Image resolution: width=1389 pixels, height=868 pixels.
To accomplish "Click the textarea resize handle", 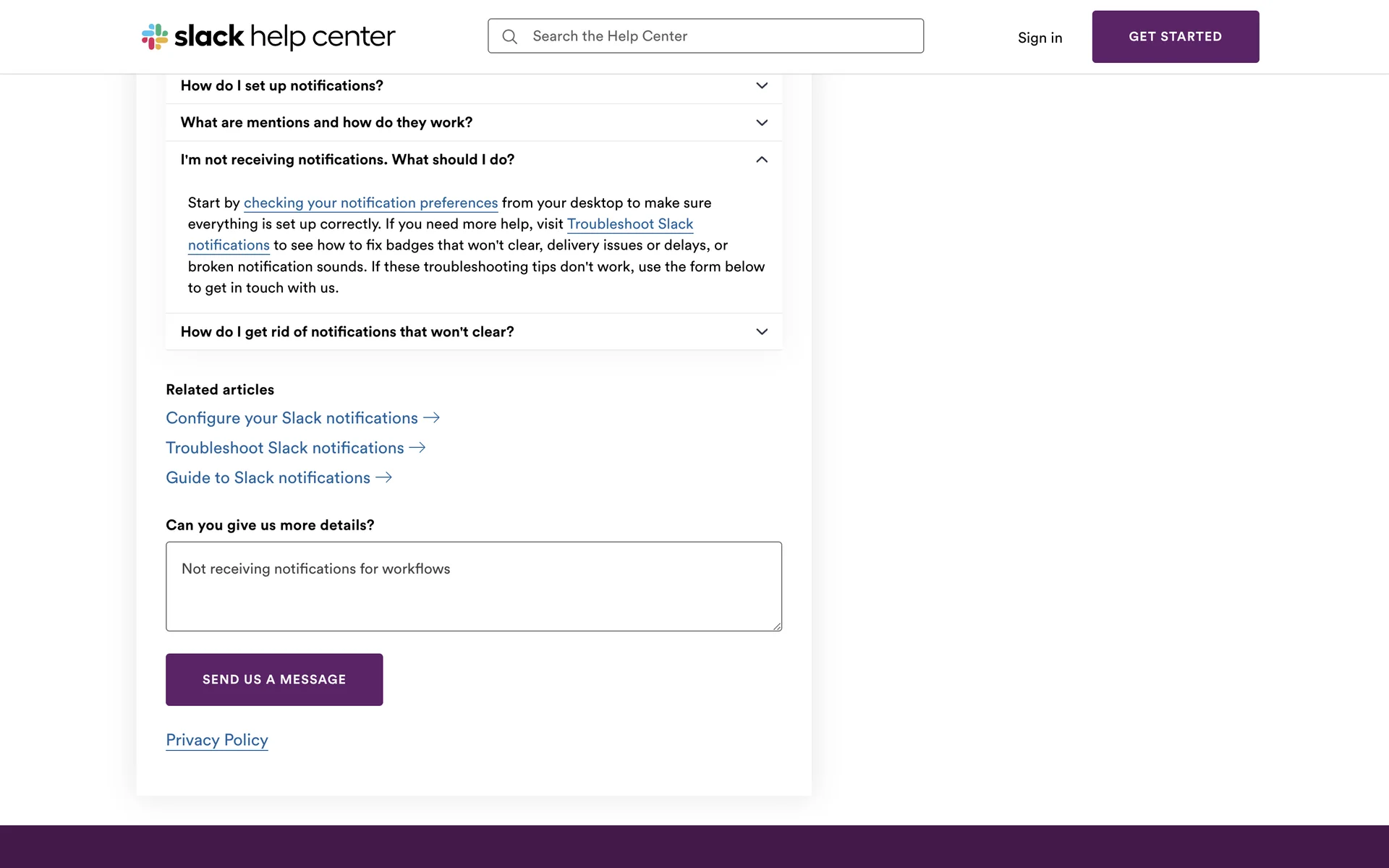I will pos(777,626).
